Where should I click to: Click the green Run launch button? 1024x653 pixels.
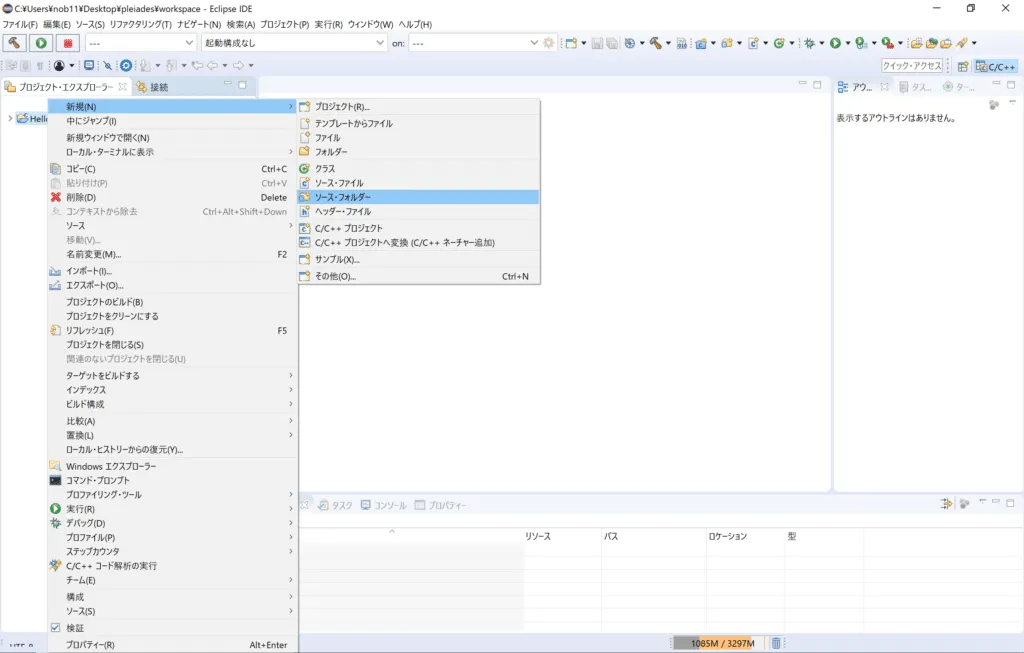click(x=41, y=43)
